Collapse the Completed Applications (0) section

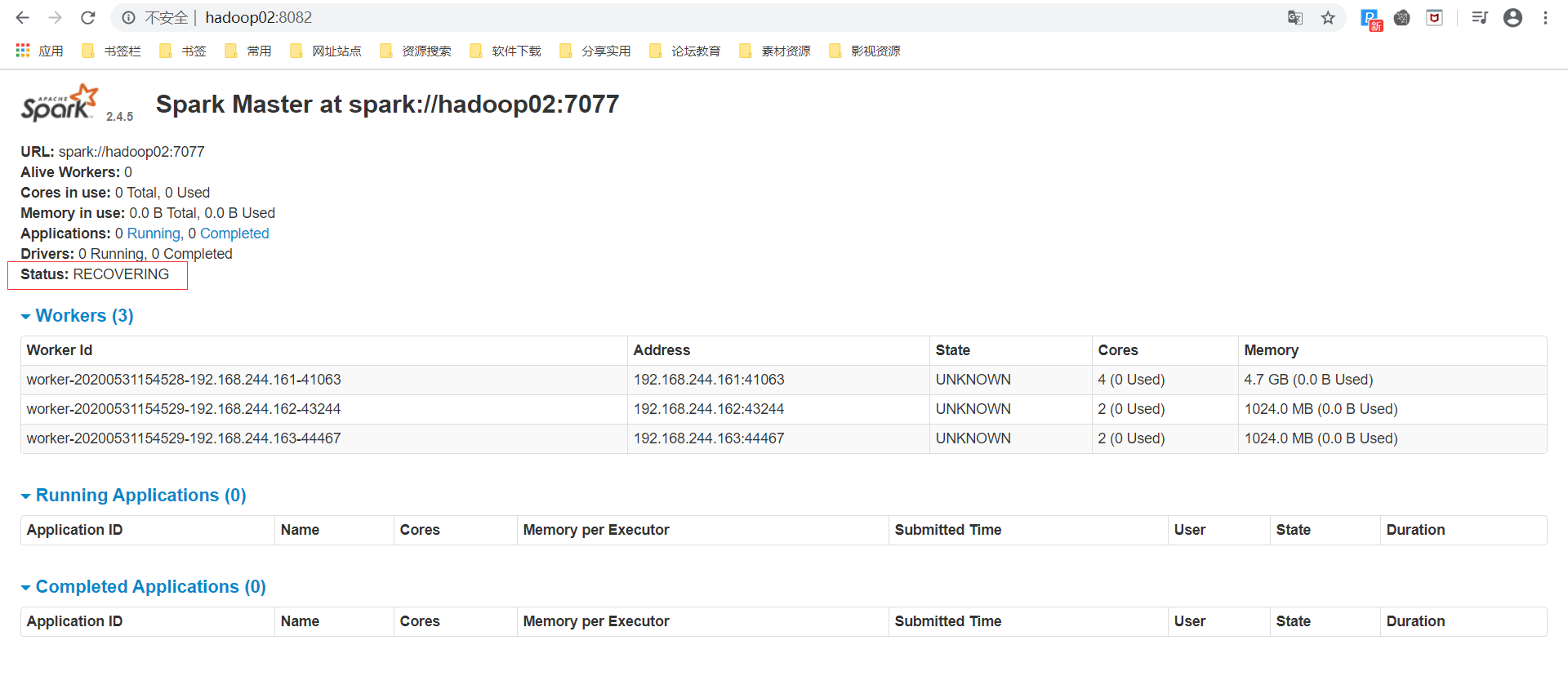[143, 587]
